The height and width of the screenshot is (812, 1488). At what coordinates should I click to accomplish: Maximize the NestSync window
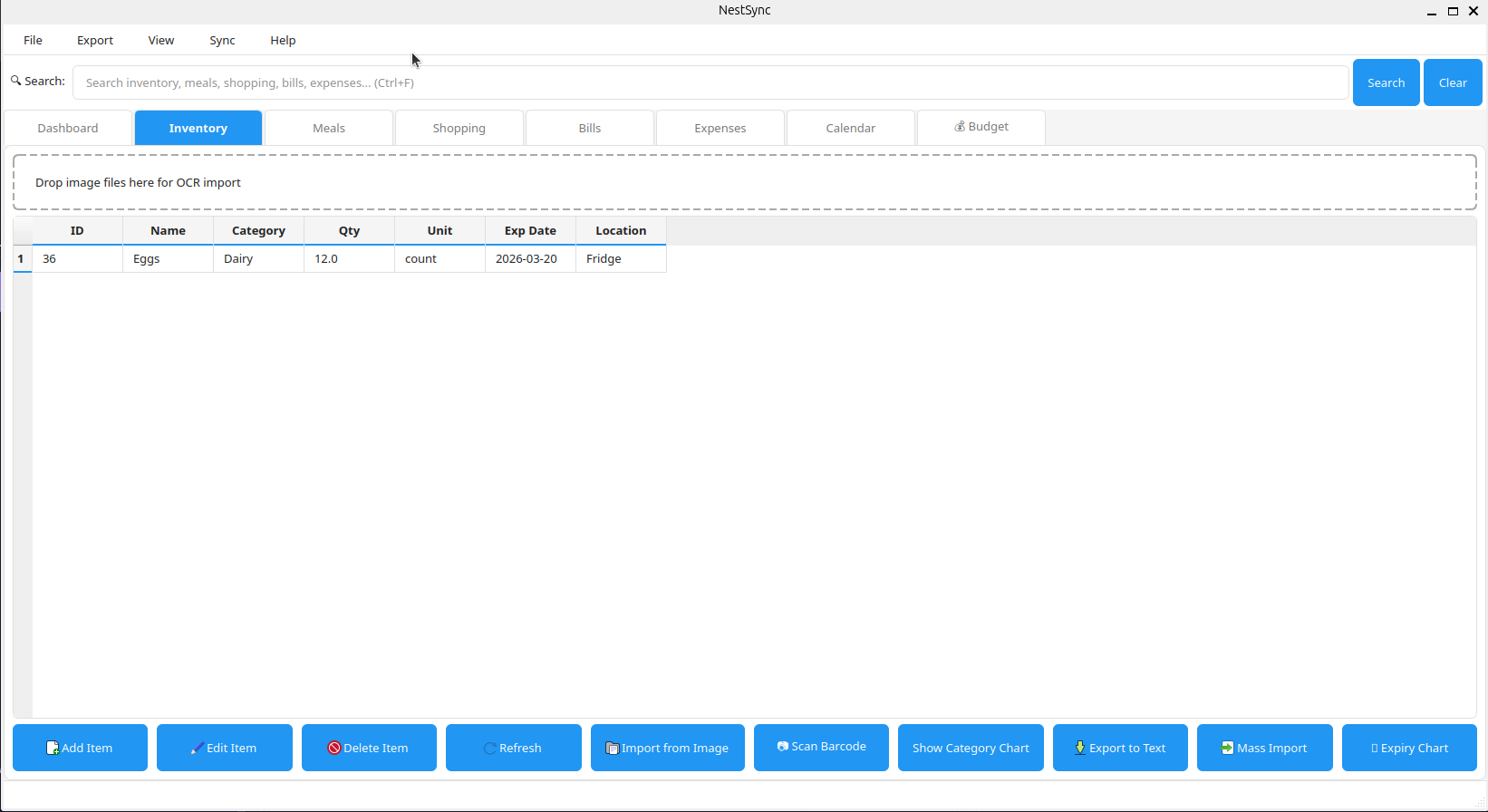click(1453, 11)
